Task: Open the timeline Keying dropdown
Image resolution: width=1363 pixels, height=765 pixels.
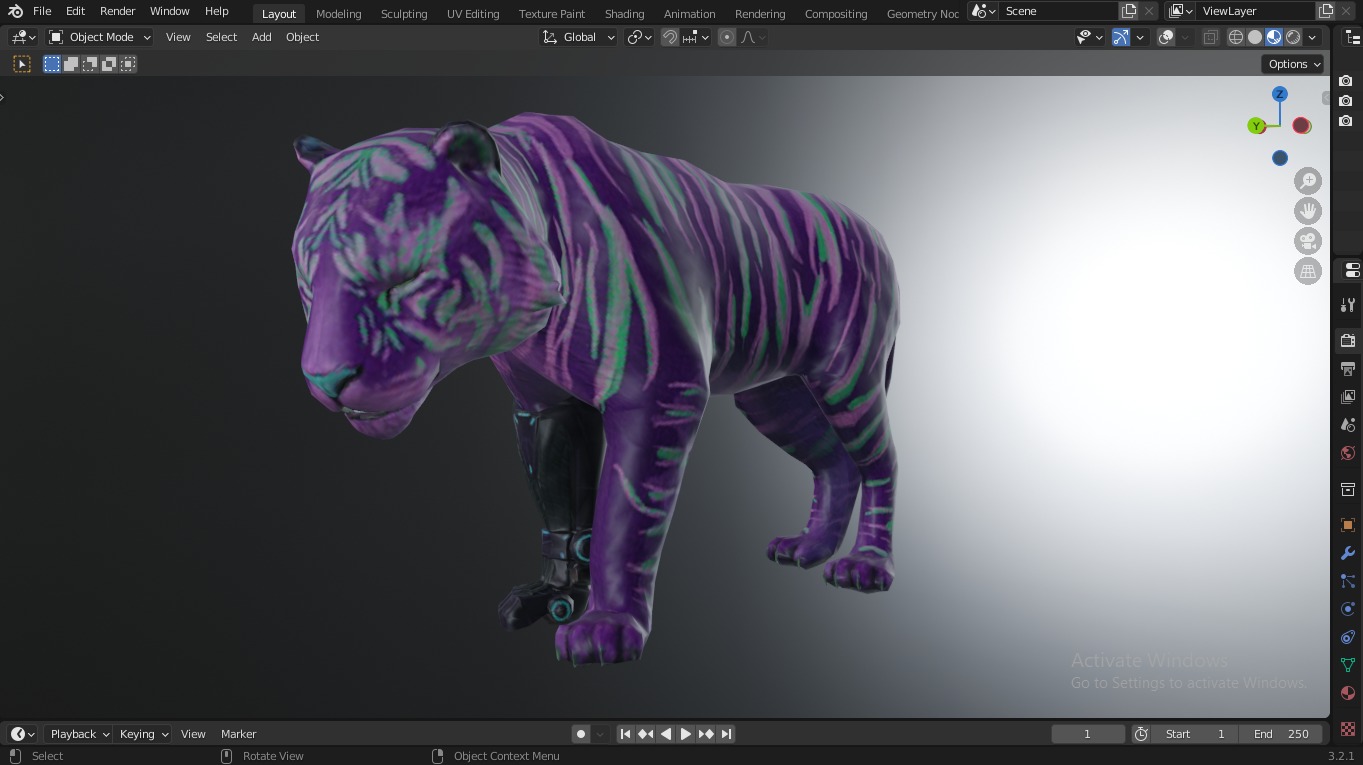Action: tap(144, 734)
